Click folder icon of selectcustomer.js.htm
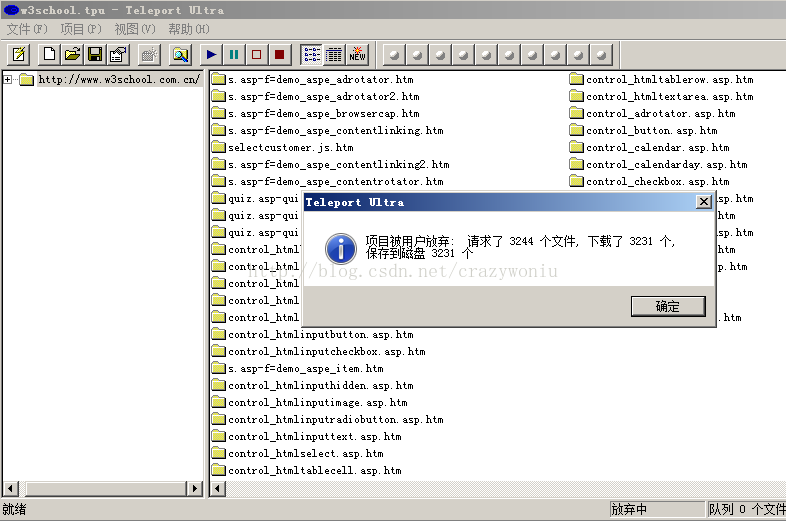This screenshot has width=786, height=521. [219, 147]
